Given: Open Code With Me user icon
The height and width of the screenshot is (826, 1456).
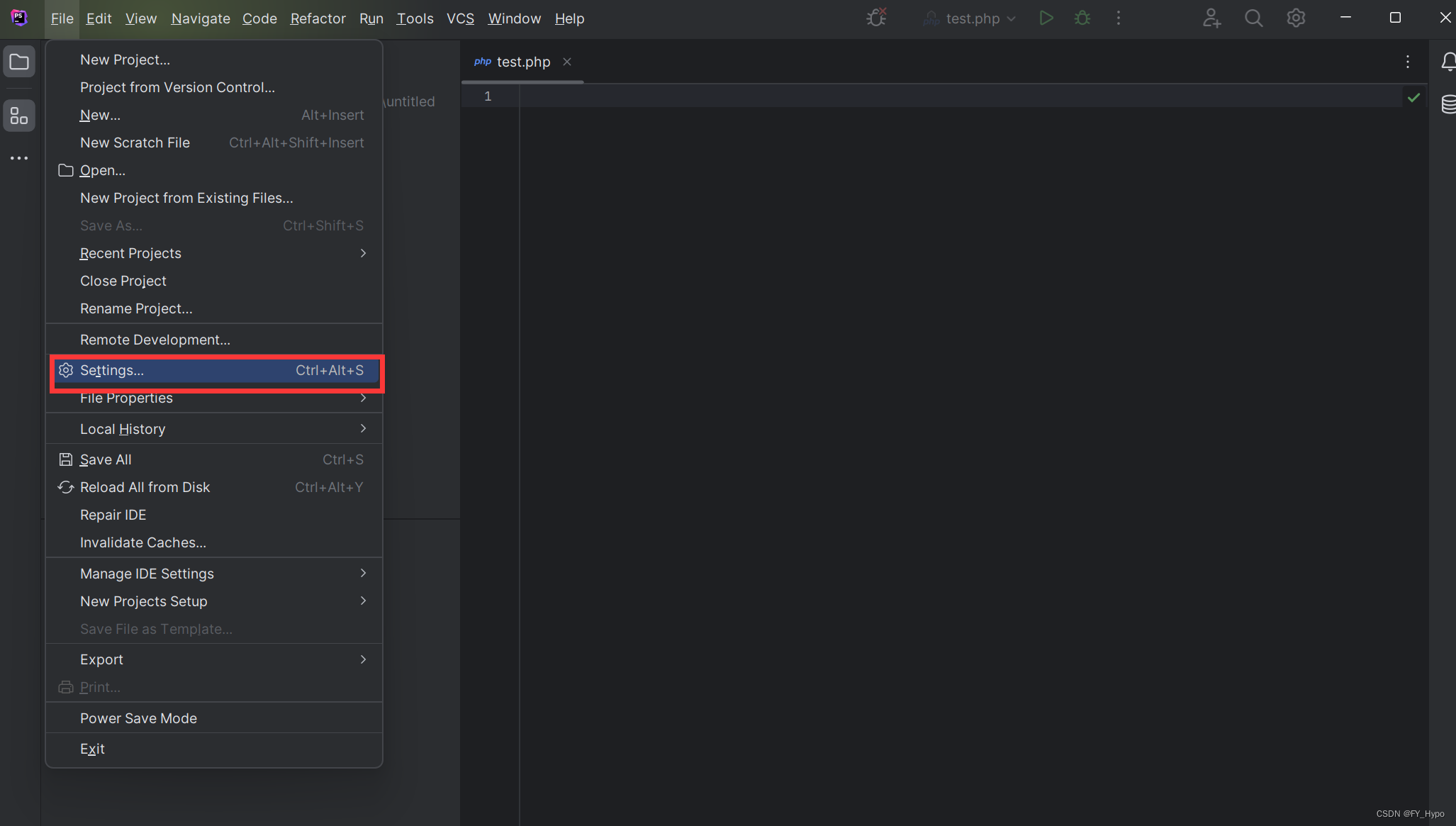Looking at the screenshot, I should click(1211, 18).
